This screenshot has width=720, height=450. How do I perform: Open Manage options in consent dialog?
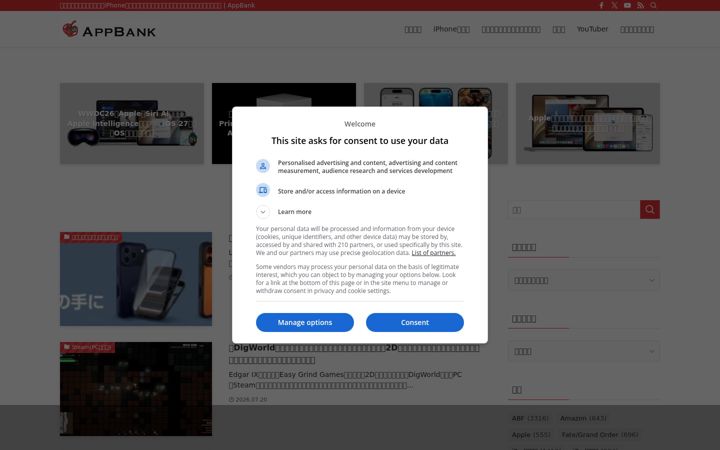305,322
